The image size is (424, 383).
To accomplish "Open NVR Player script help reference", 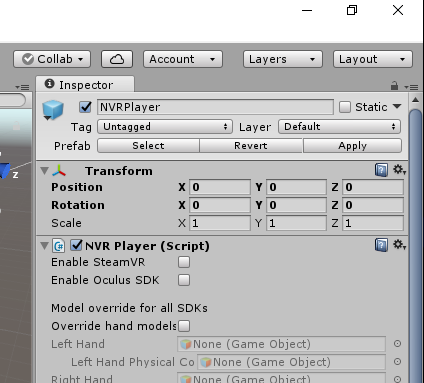I will 381,245.
